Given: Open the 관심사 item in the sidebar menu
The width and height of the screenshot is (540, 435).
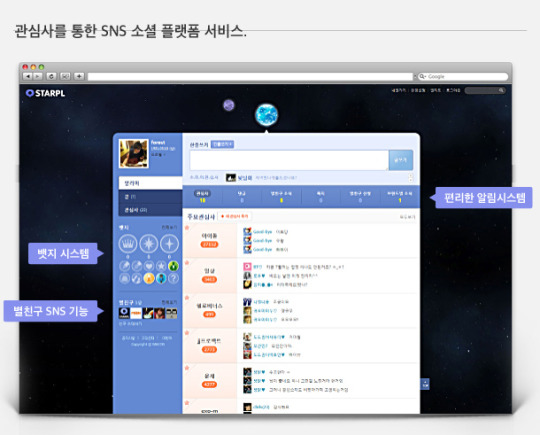Looking at the screenshot, I should coord(150,210).
